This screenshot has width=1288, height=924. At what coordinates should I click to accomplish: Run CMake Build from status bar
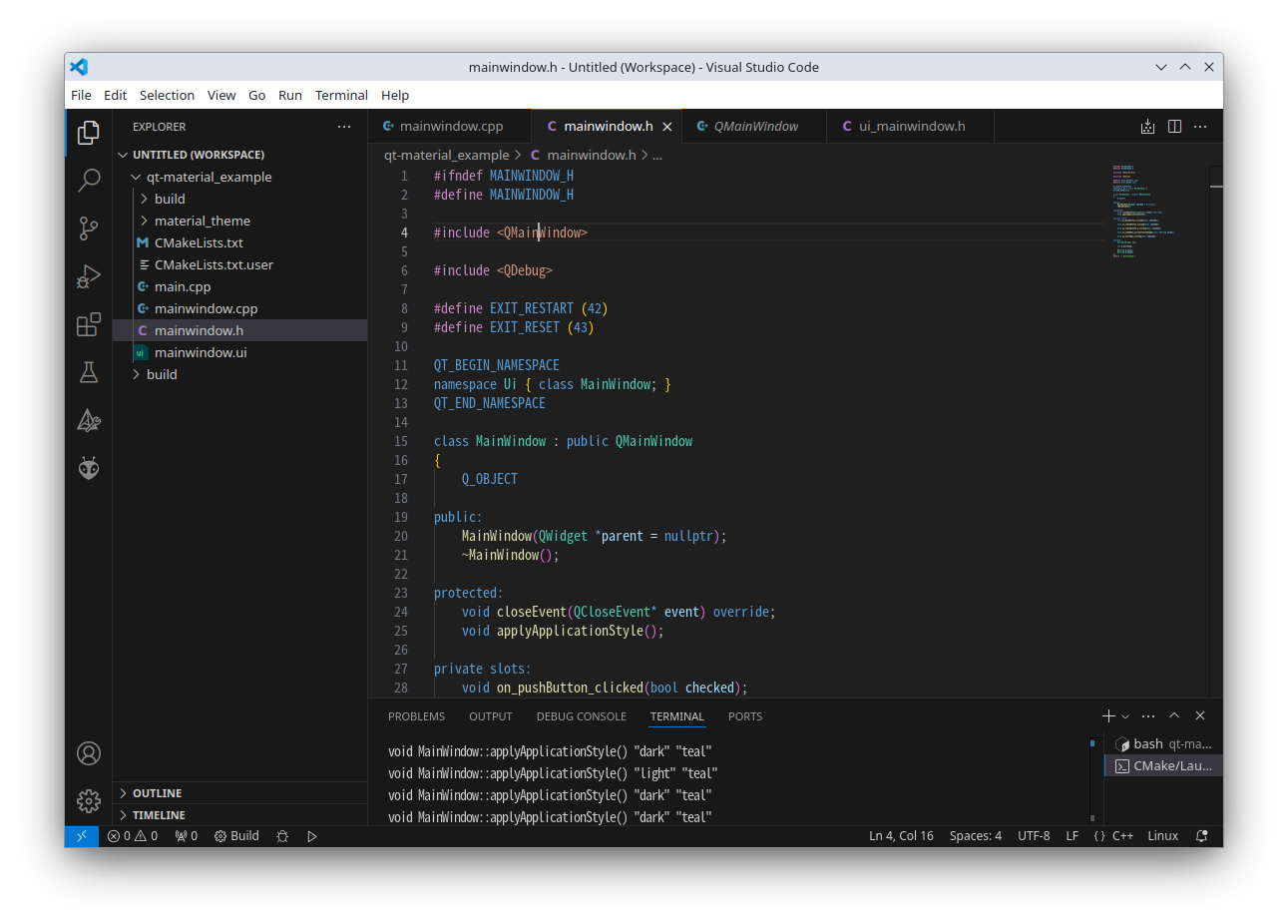(x=236, y=836)
